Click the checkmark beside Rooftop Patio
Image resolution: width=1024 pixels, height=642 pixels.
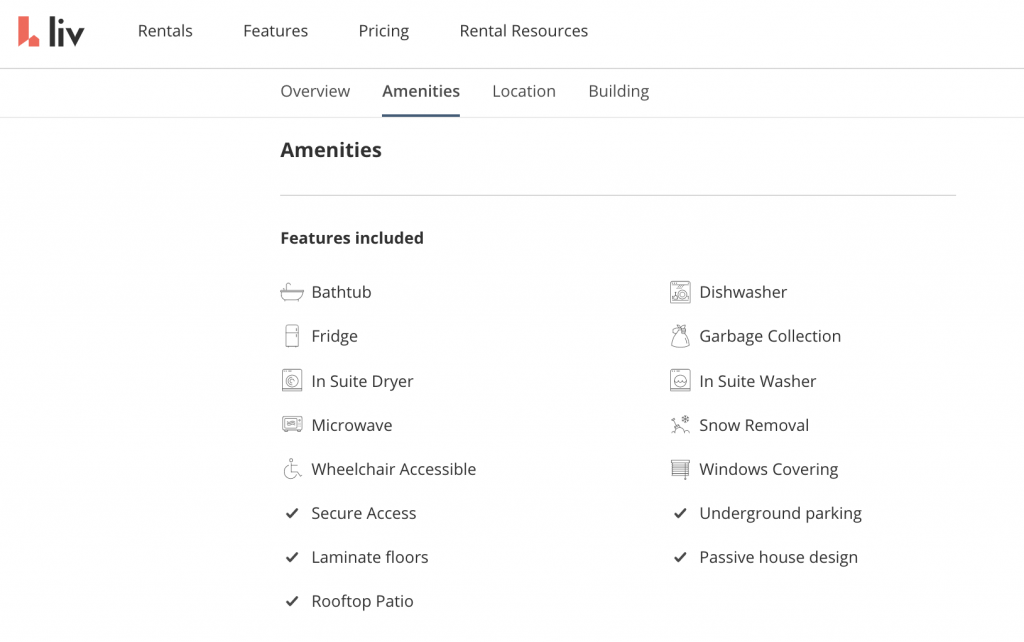point(292,601)
